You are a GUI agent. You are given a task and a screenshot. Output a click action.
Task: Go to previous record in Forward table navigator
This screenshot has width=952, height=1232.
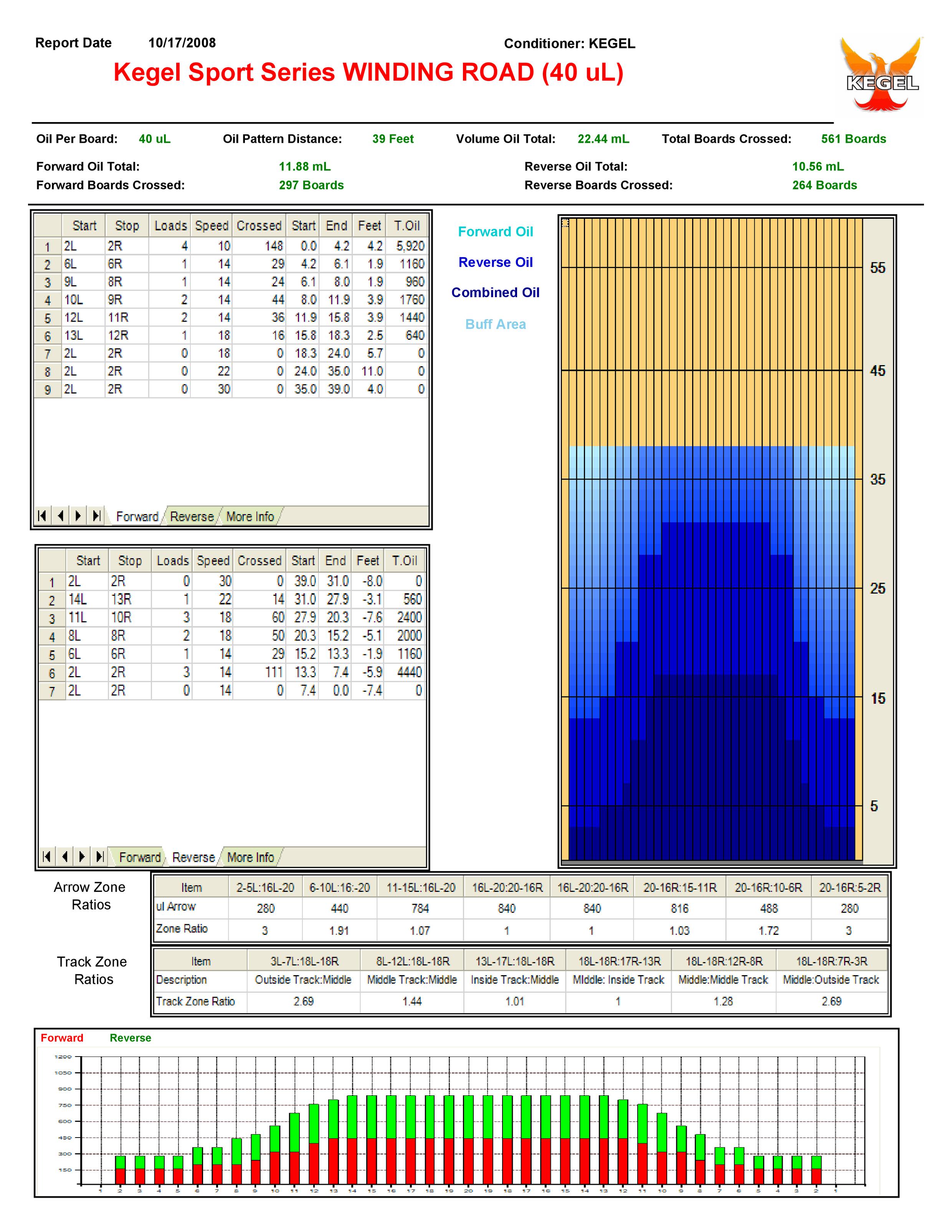pos(60,515)
